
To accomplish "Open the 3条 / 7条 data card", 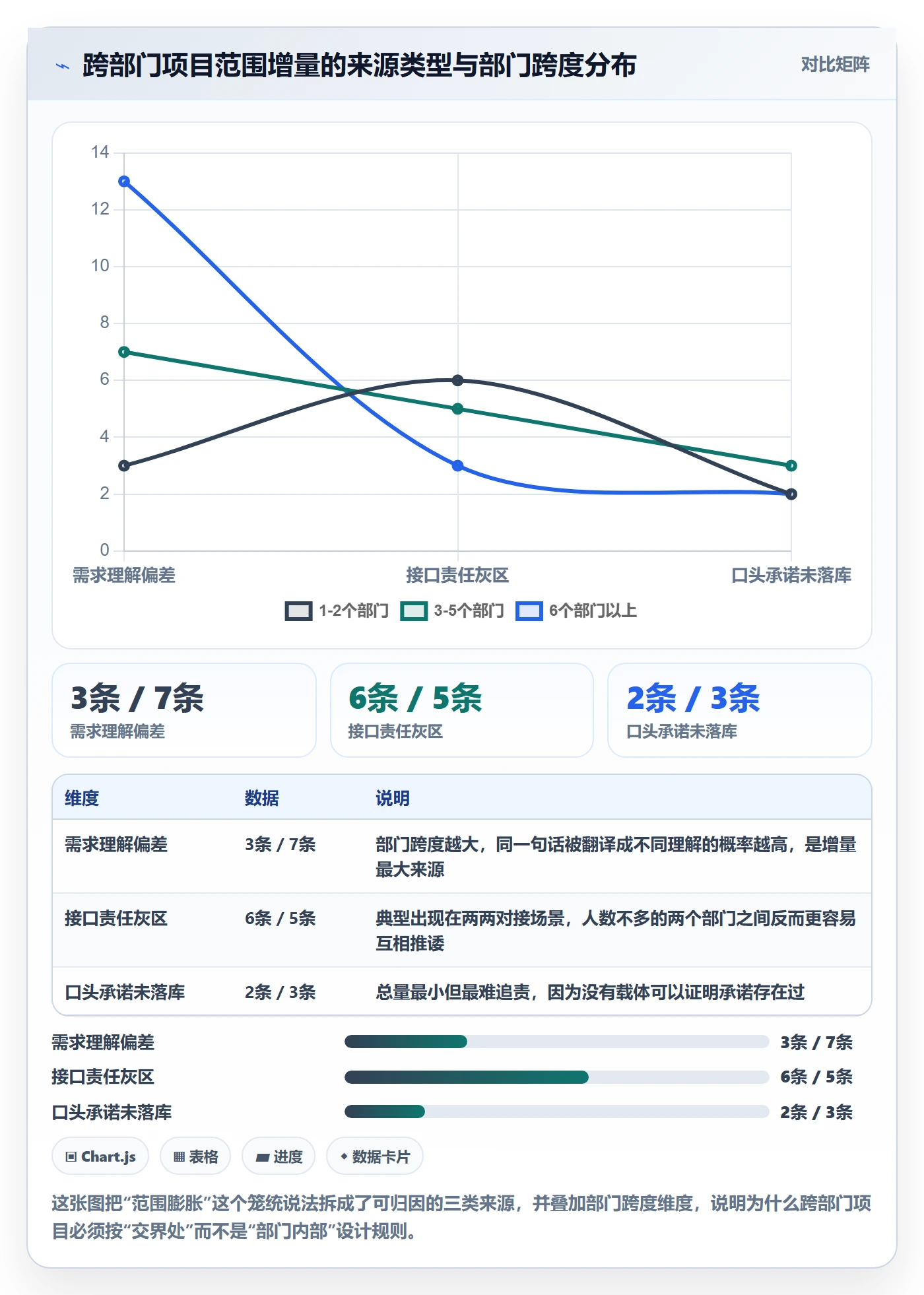I will pyautogui.click(x=184, y=710).
